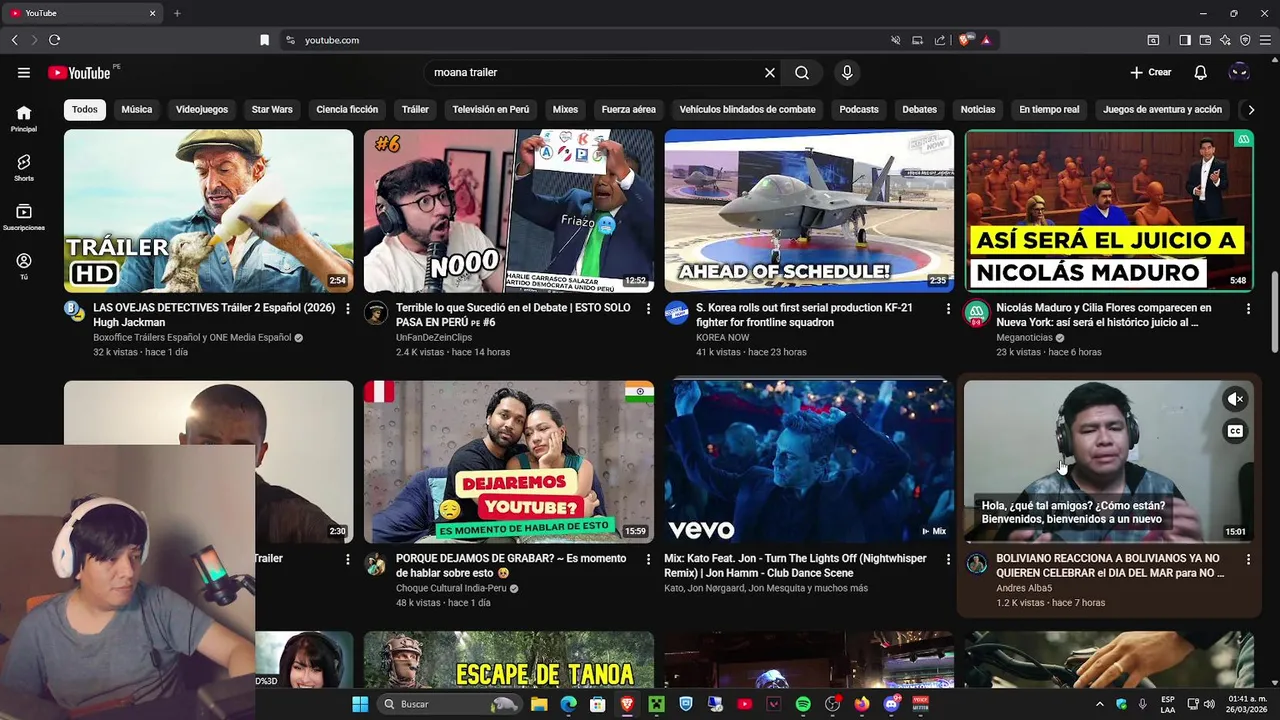Open the YouTube guide hamburger menu
Image resolution: width=1280 pixels, height=720 pixels.
pos(24,72)
